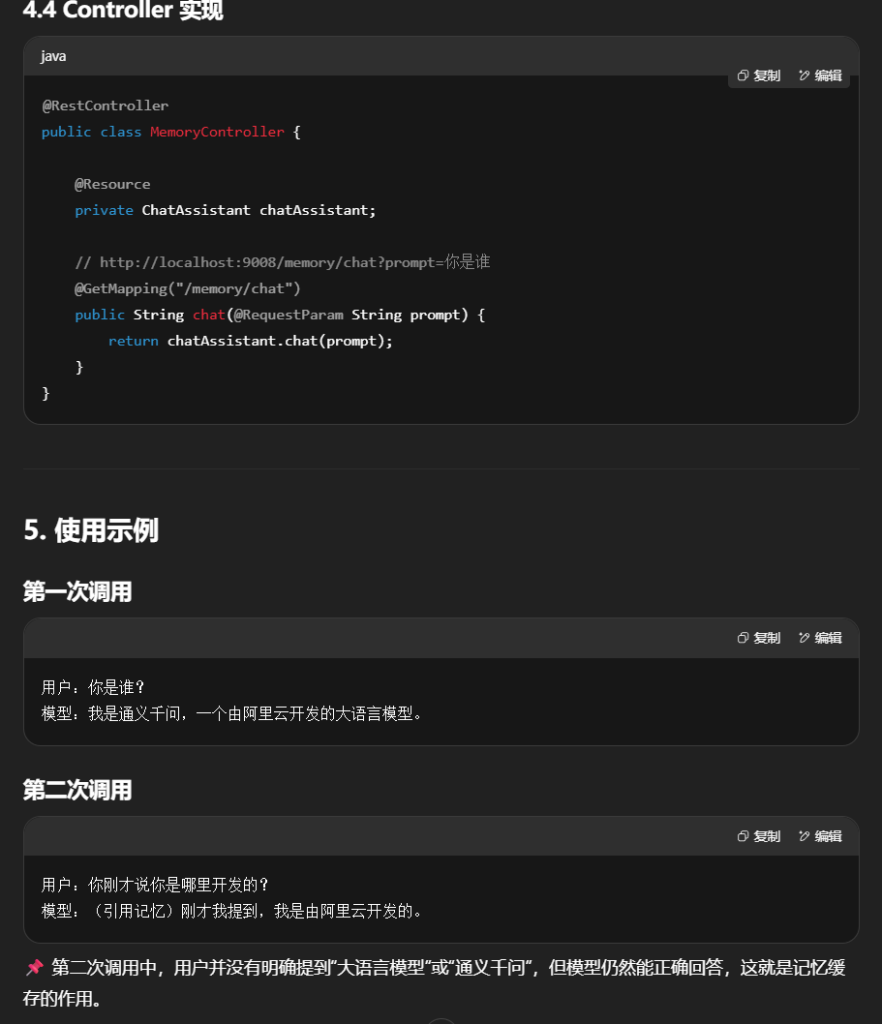882x1024 pixels.
Task: Click the localhost:9008 URL comment
Action: (282, 262)
